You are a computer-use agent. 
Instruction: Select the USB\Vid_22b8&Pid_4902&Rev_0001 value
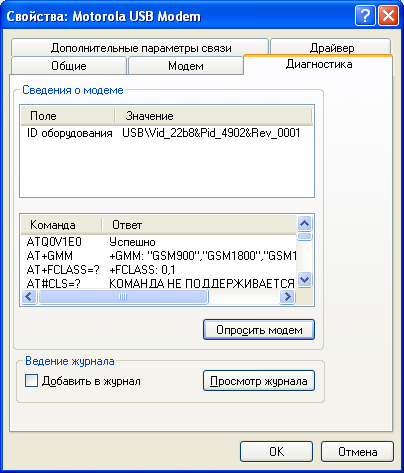coord(211,133)
